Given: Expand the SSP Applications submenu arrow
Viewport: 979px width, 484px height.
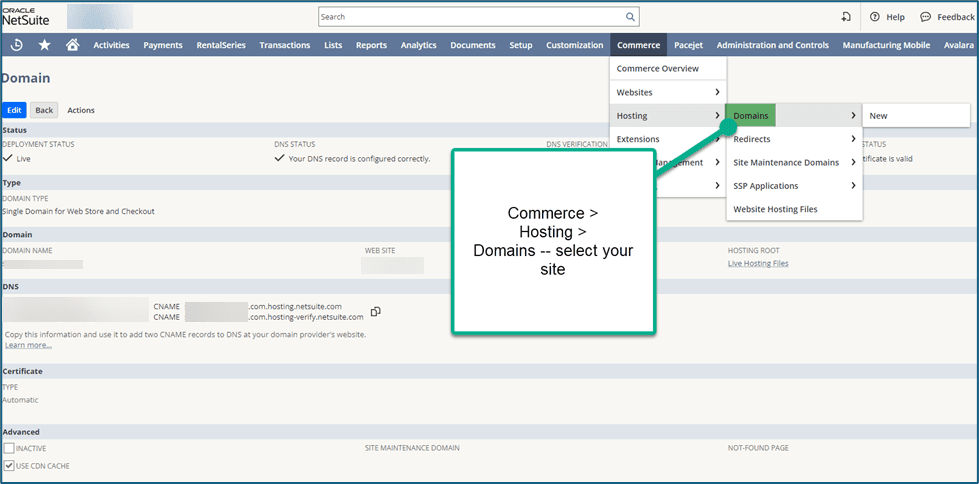Looking at the screenshot, I should [853, 185].
